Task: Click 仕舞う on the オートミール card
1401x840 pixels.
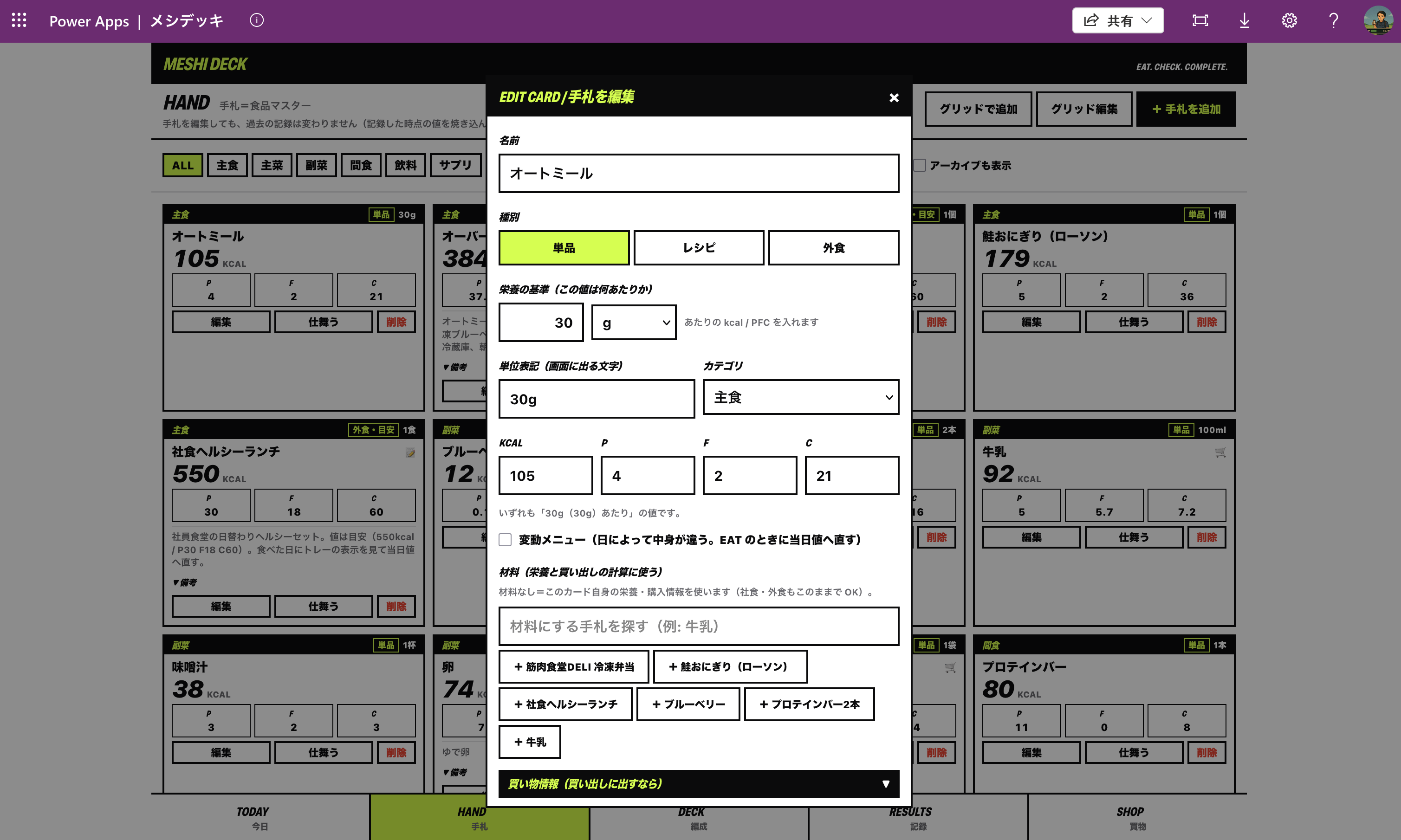Action: pos(323,322)
